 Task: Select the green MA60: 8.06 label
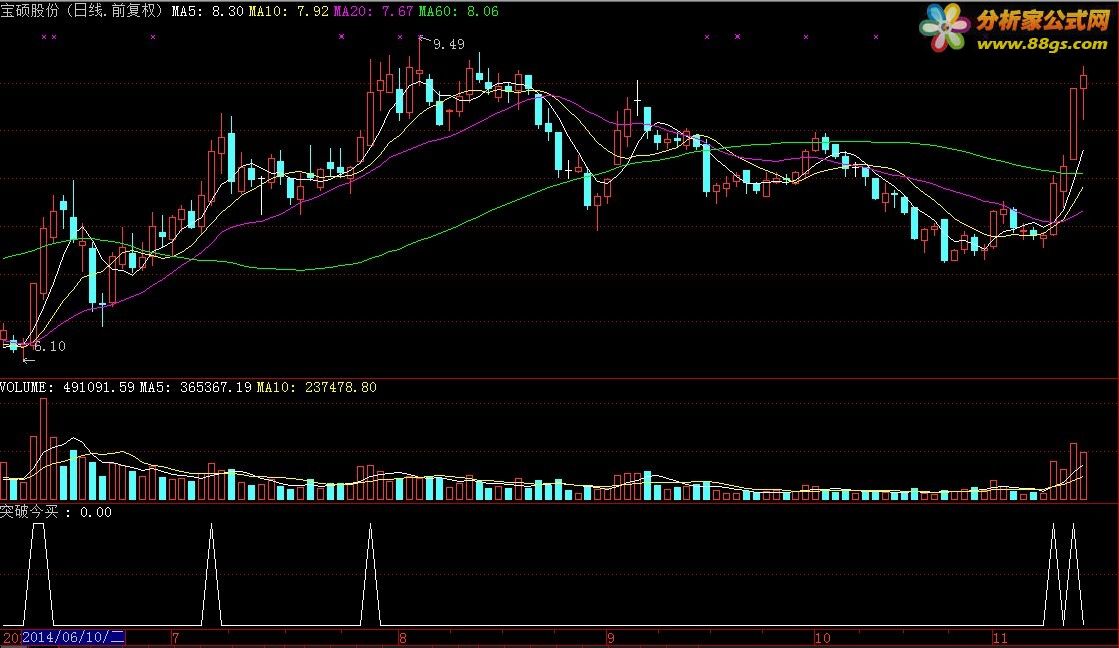tap(458, 11)
